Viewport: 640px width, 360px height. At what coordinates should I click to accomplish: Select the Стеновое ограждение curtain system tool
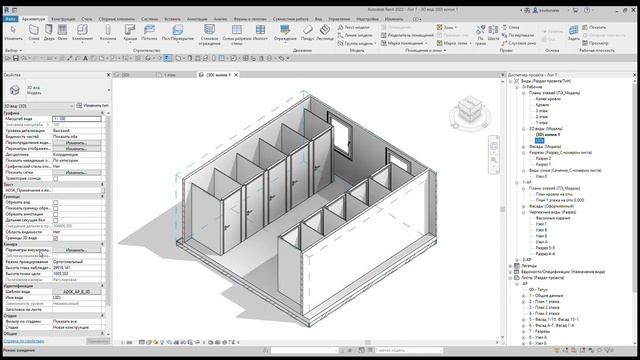click(209, 33)
